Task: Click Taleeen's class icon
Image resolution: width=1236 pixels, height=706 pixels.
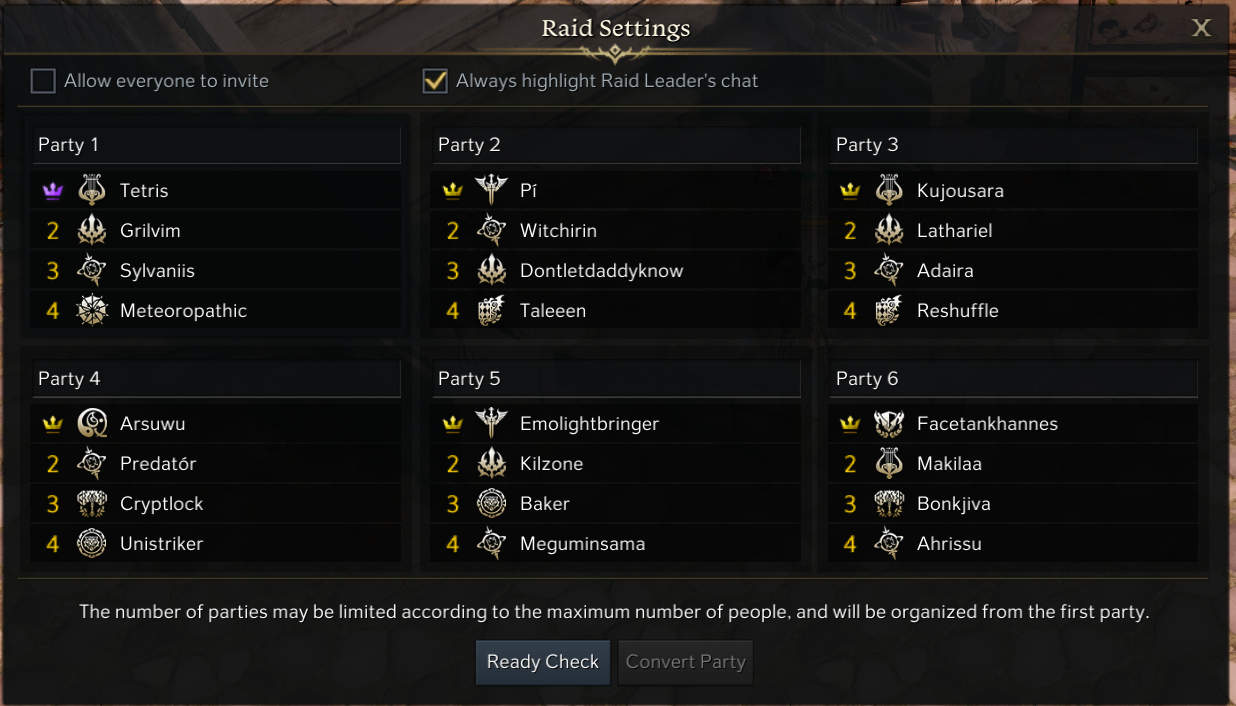Action: 492,311
